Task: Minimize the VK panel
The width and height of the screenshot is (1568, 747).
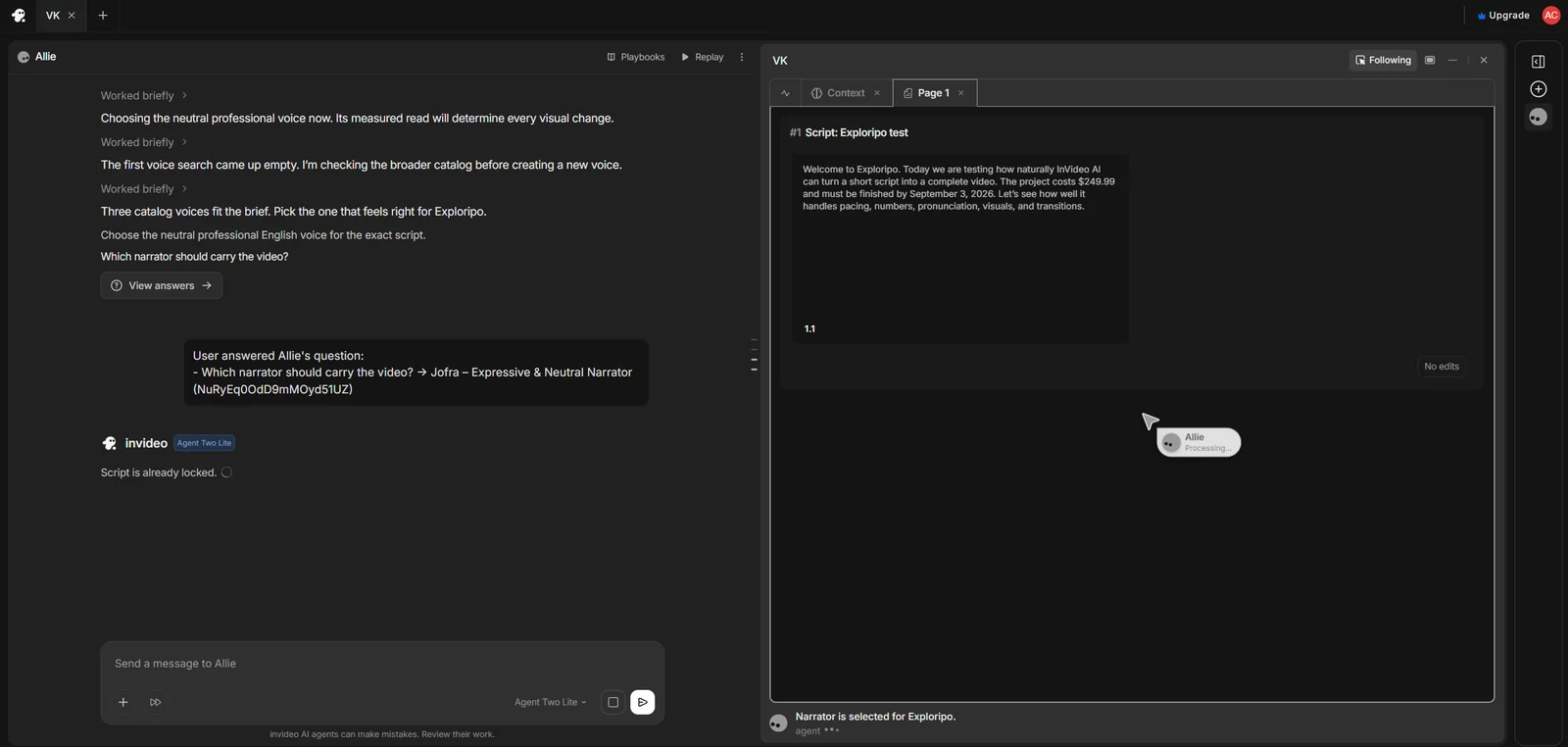Action: pos(1453,60)
